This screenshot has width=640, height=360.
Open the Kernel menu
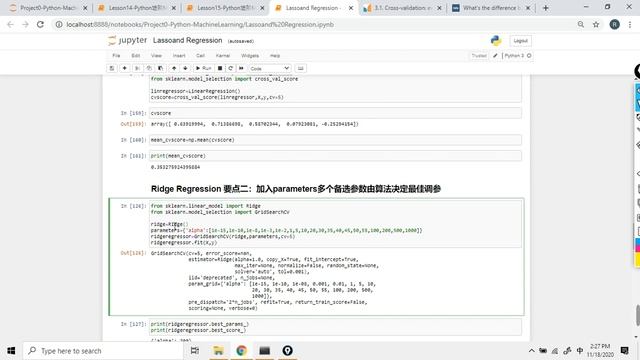[223, 56]
